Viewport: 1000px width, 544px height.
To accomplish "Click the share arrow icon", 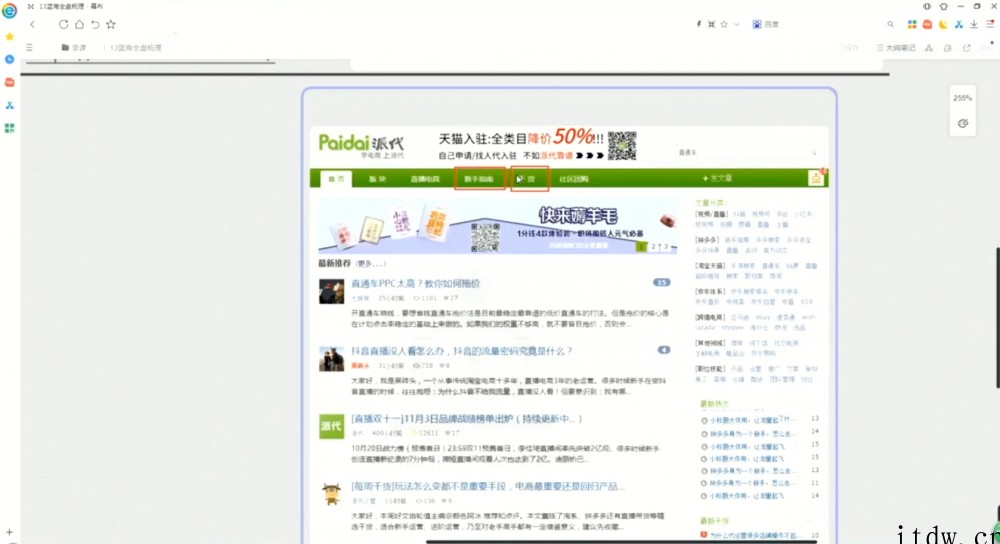I will (967, 48).
